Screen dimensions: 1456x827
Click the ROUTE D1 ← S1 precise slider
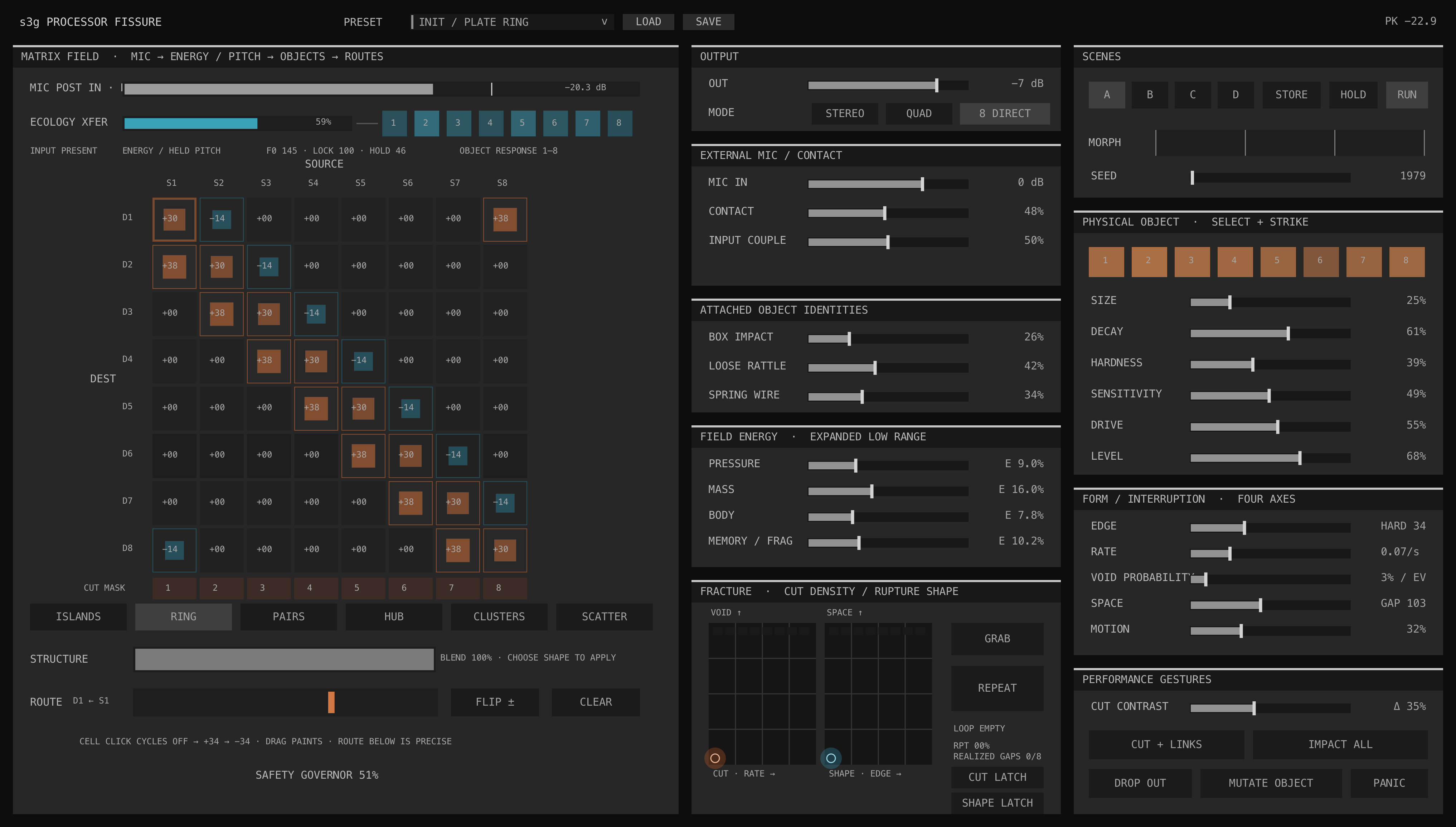(x=286, y=703)
